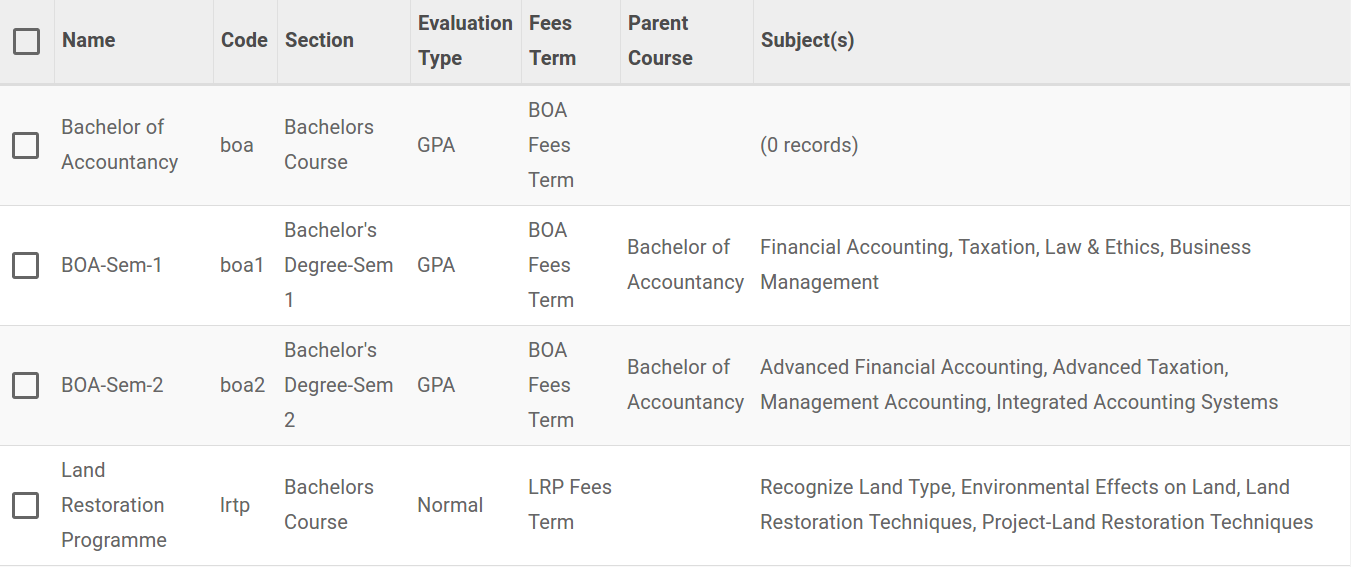
Task: Open the BOA-Sem-2 course record
Action: tap(112, 385)
